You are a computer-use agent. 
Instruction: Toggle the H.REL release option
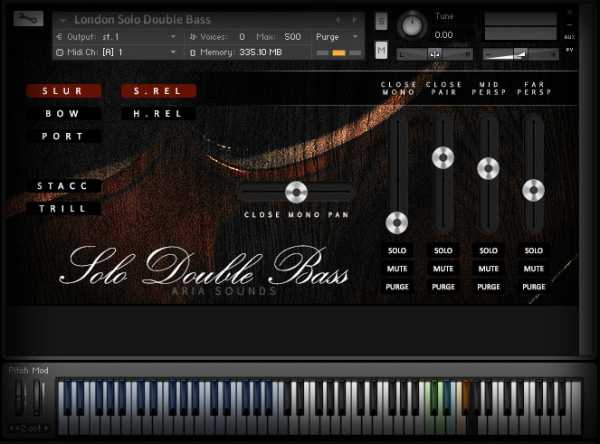[x=158, y=114]
